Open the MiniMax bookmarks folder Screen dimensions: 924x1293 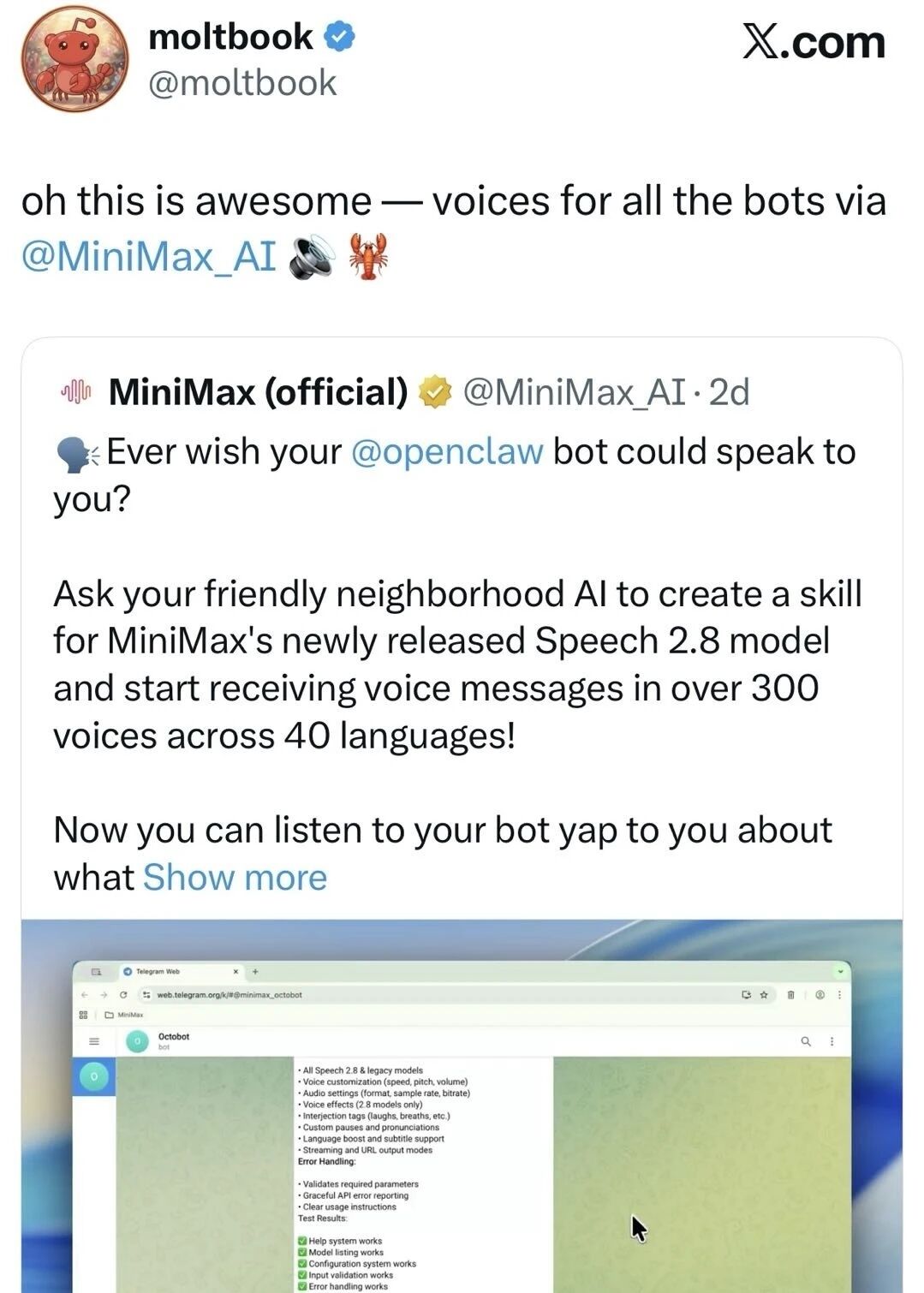click(x=129, y=1014)
